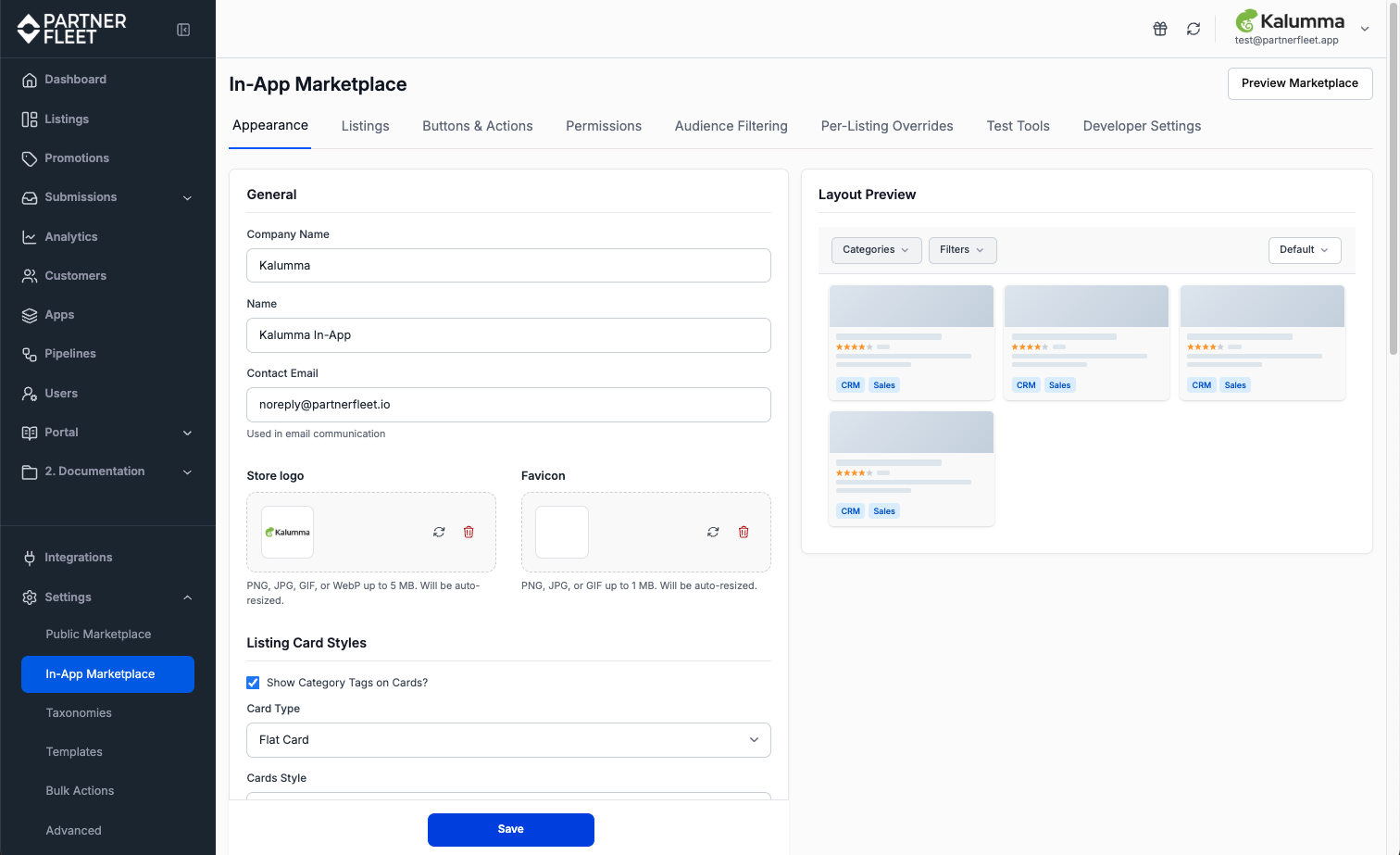Switch to the Appearance tab
Viewport: 1400px width, 855px height.
point(270,125)
